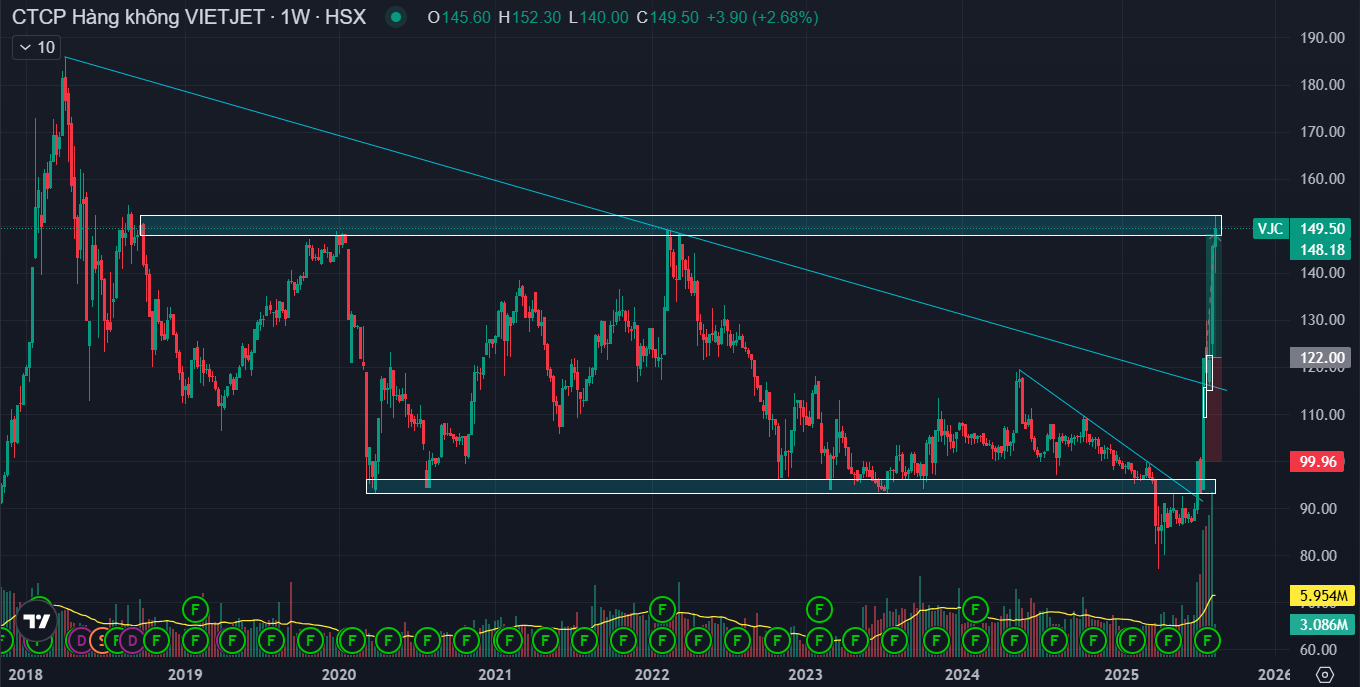Click the change value +3.90 (+2.68%)
Image resolution: width=1360 pixels, height=687 pixels.
761,17
